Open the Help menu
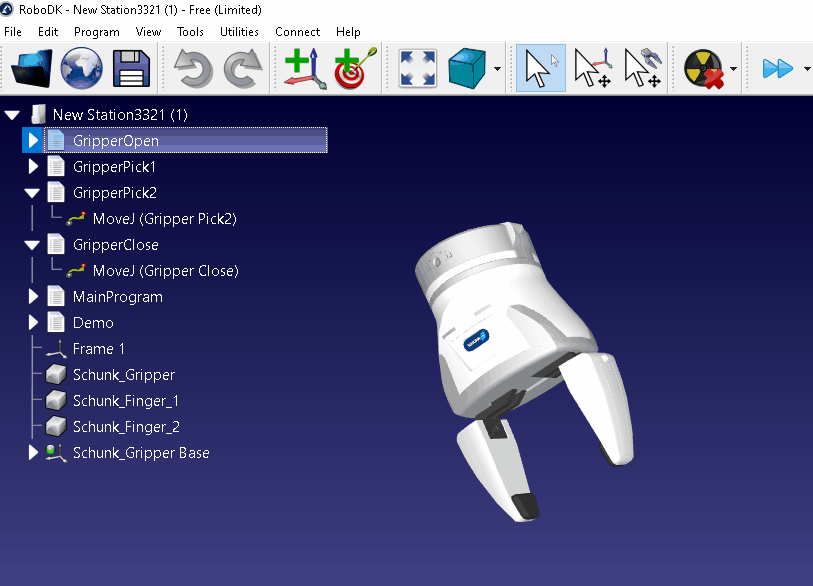Viewport: 813px width, 586px height. click(x=348, y=32)
